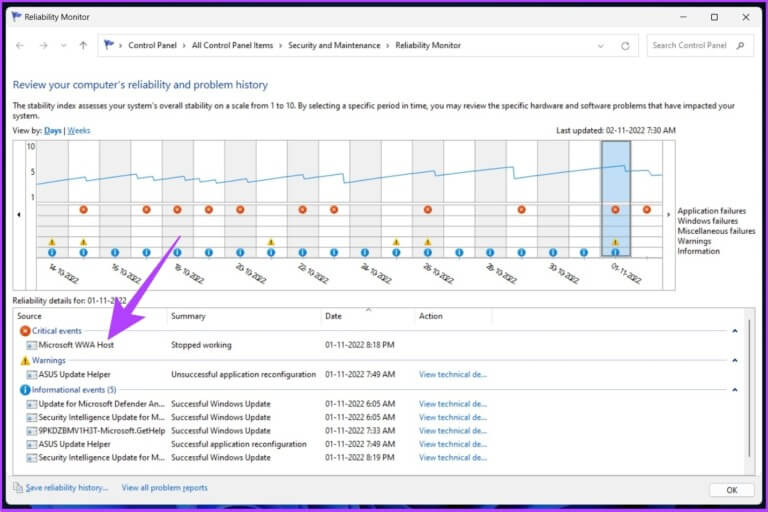
Task: Open Control Panel breadcrumb
Action: click(x=152, y=46)
